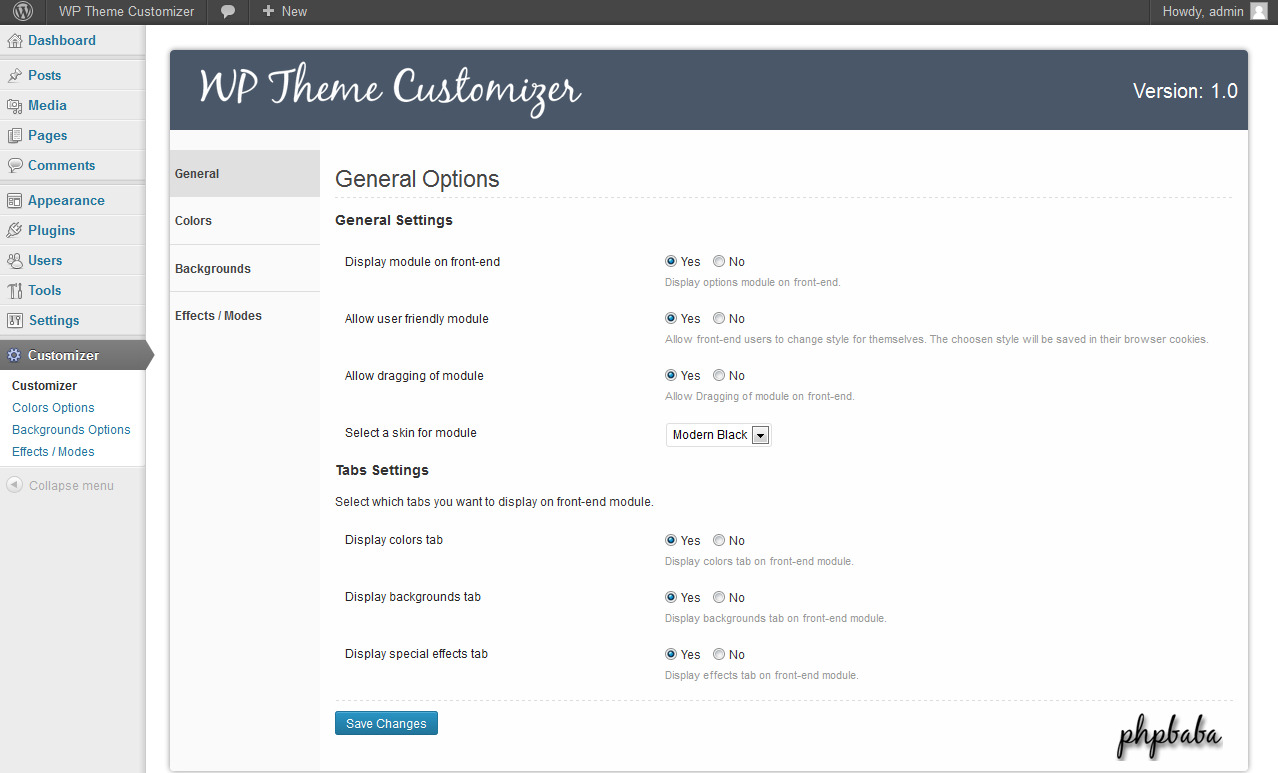Click the Media icon in sidebar
The width and height of the screenshot is (1278, 773).
(15, 106)
